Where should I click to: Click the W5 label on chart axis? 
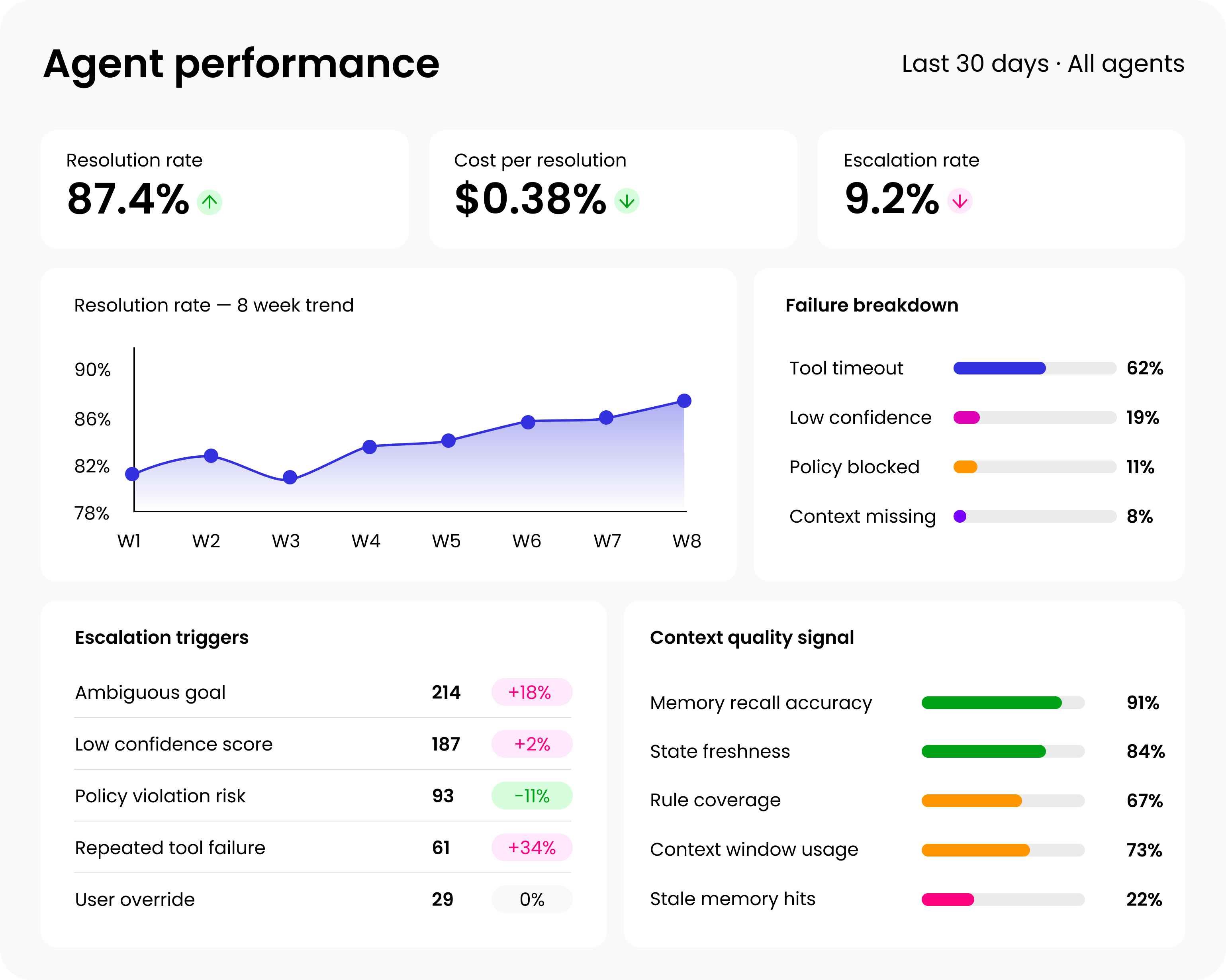point(447,541)
